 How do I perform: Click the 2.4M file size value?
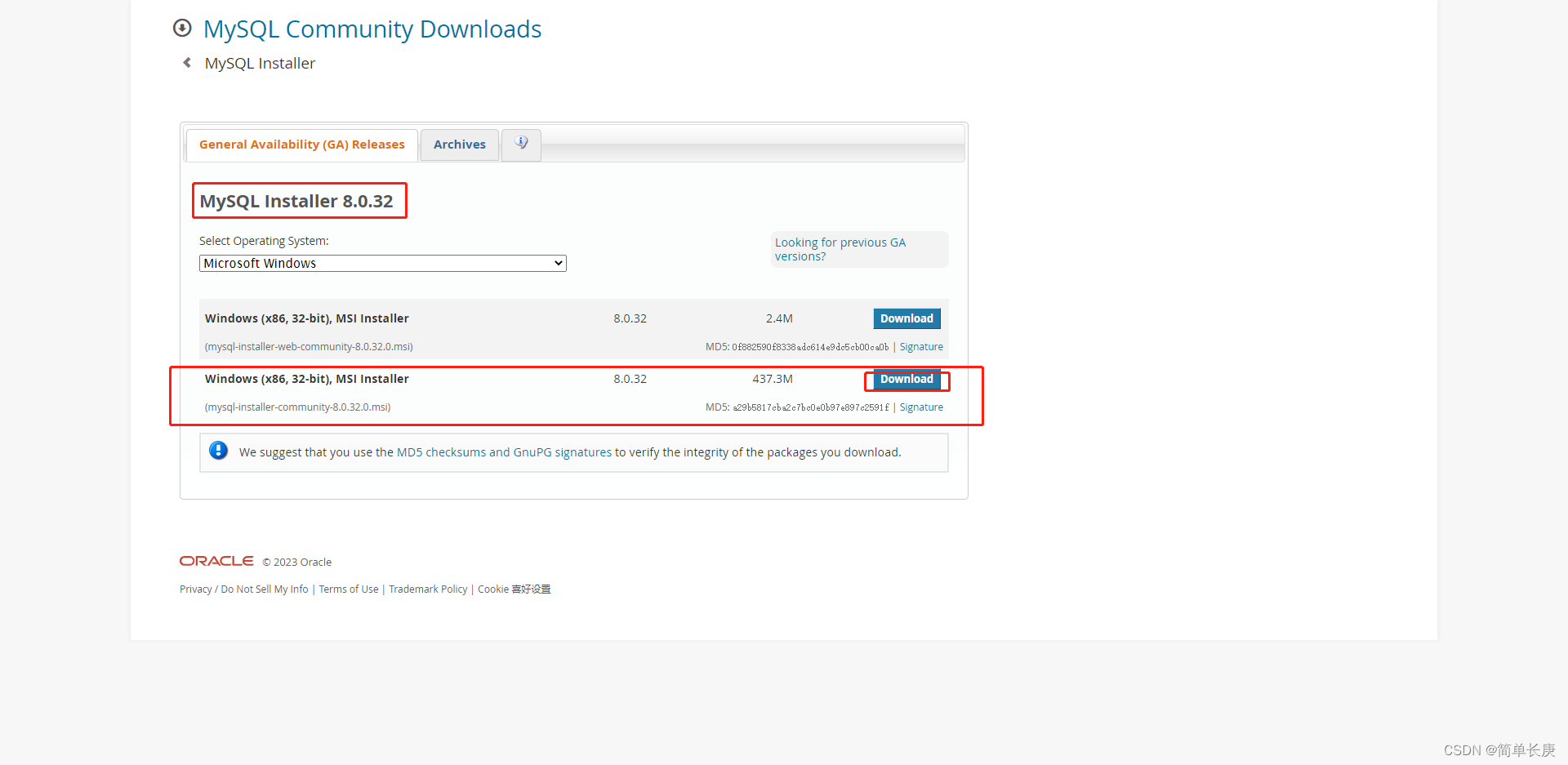point(779,318)
